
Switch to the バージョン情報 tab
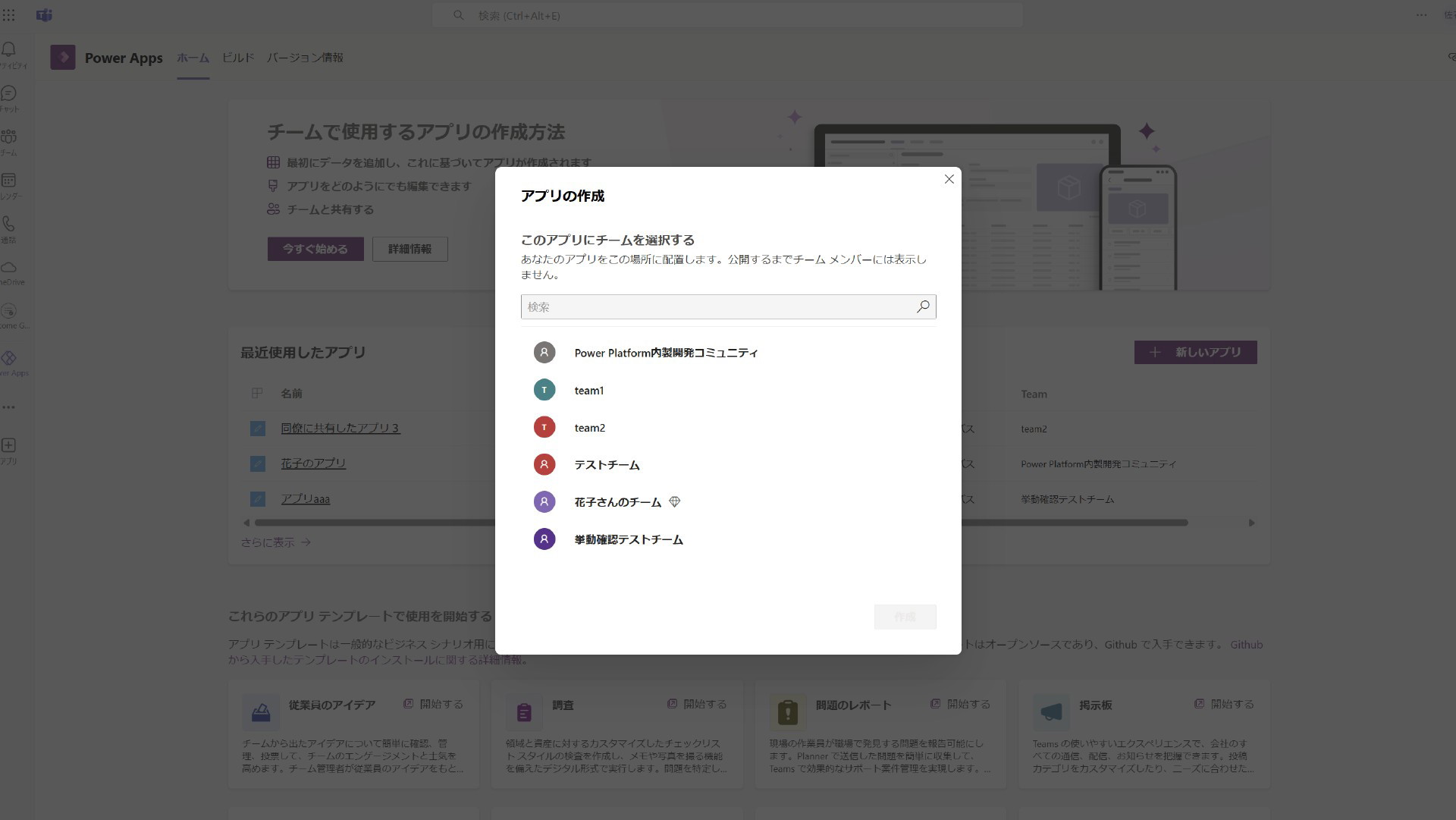click(305, 58)
